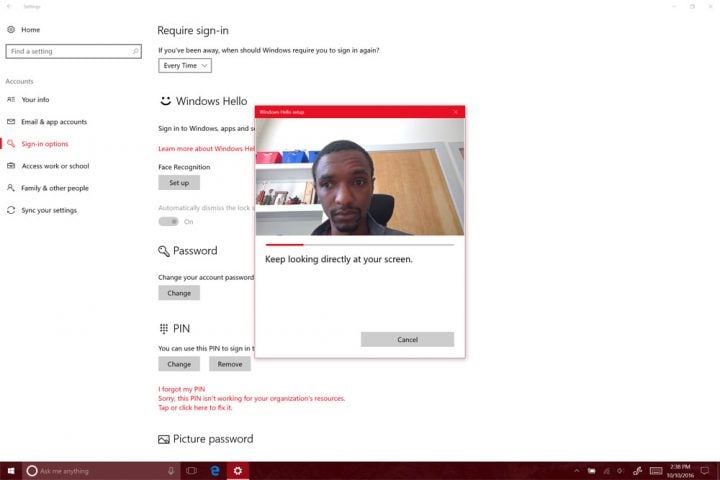The width and height of the screenshot is (720, 480).
Task: Go to Email & app accounts
Action: coord(54,122)
